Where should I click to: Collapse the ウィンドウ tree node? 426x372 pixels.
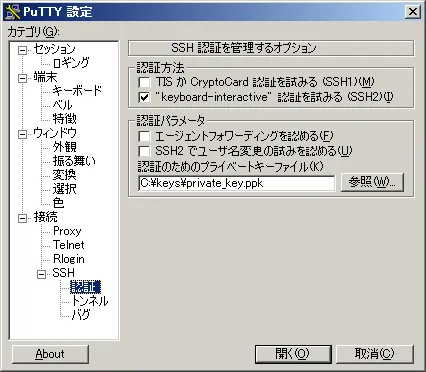click(22, 134)
